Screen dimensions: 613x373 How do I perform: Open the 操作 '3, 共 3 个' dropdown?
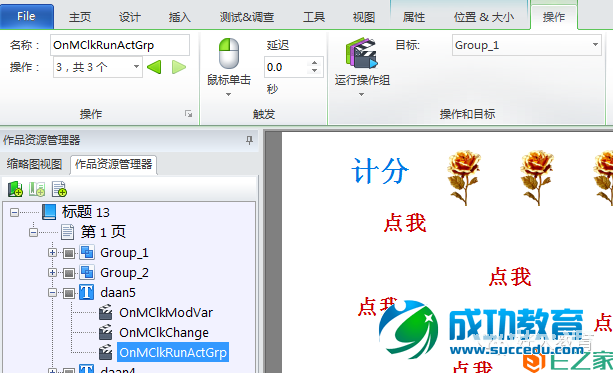98,67
